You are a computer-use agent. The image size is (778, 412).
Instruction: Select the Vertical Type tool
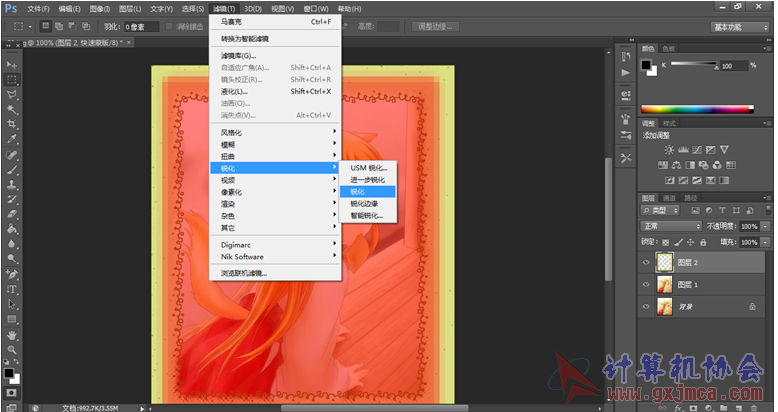click(11, 289)
